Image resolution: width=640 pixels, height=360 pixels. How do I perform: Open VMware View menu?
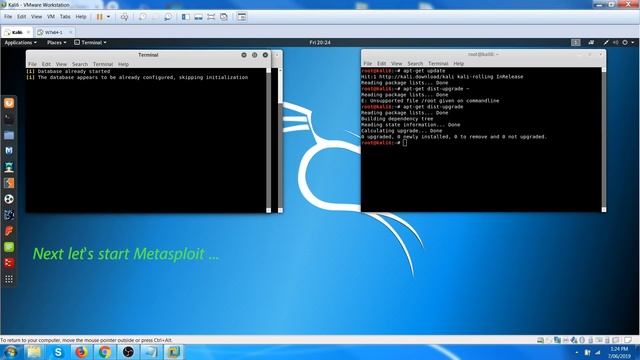(36, 17)
